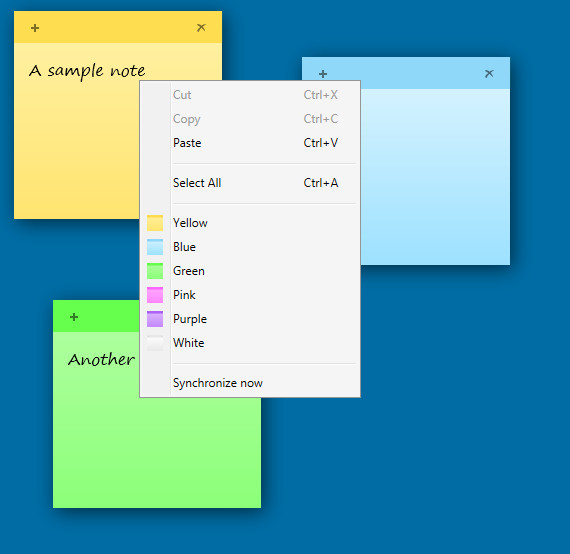Pick the White color swatch icon
This screenshot has width=570, height=554.
[x=155, y=343]
